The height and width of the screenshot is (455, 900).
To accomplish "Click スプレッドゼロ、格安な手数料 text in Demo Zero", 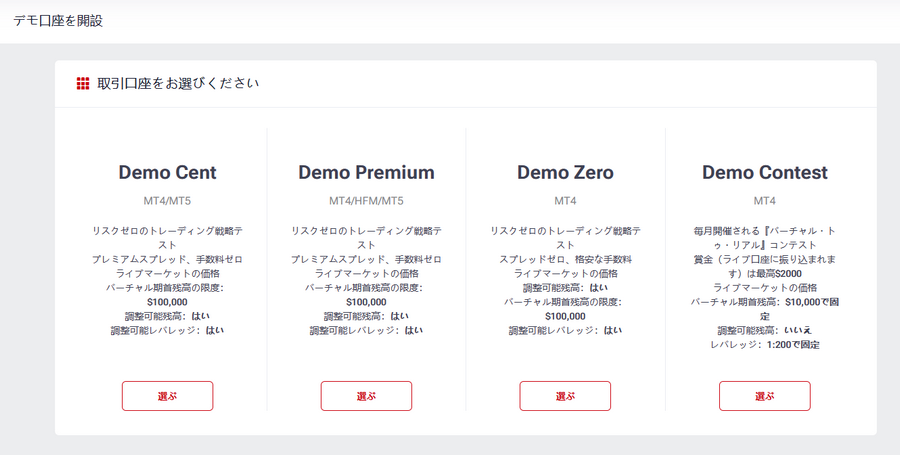I will [565, 259].
